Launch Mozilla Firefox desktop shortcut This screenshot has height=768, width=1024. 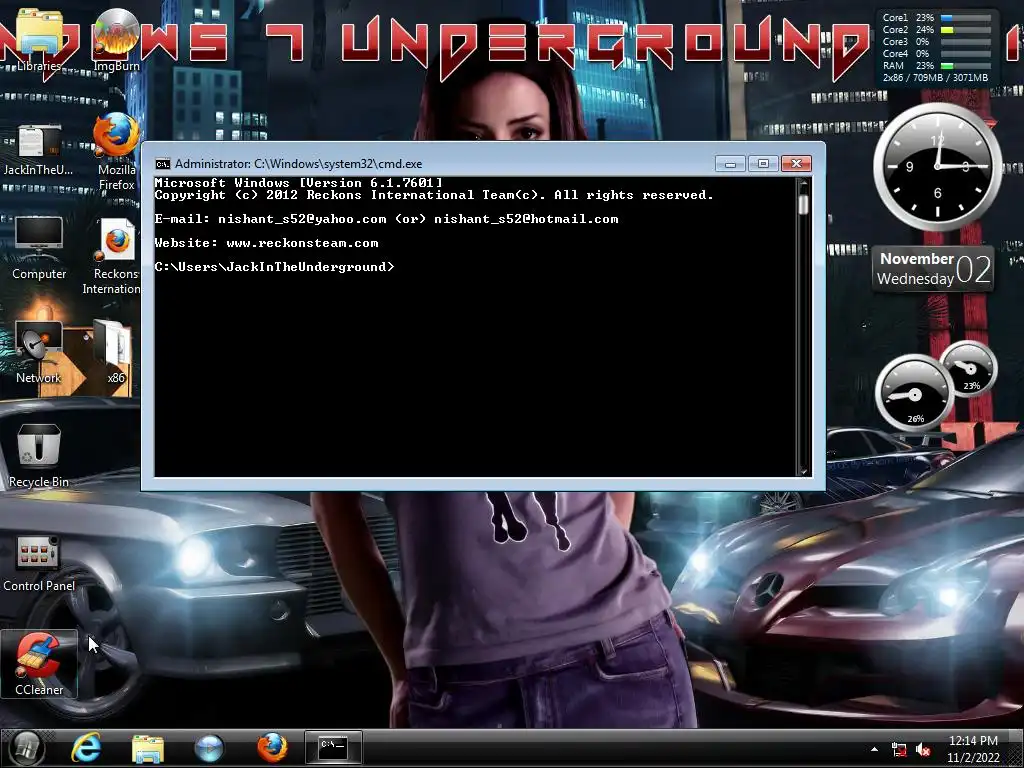[x=116, y=152]
